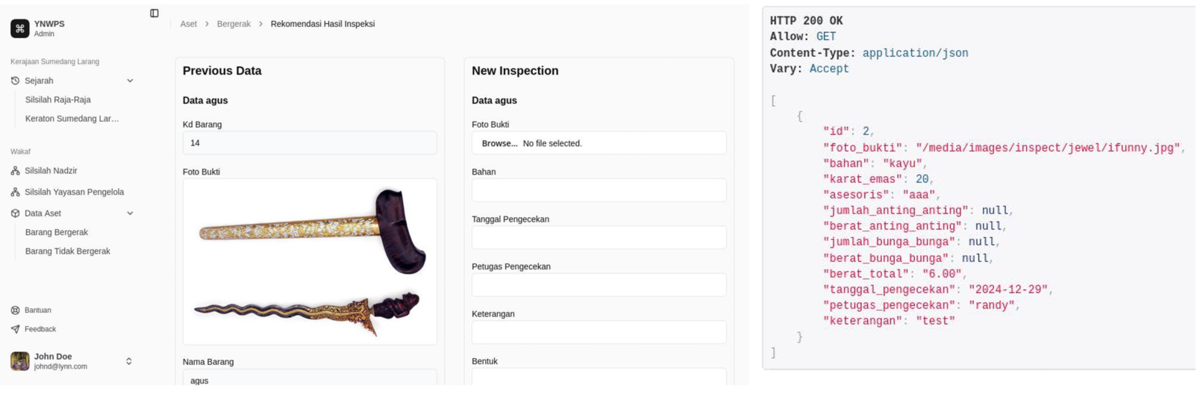Go to Aset breadcrumb link
This screenshot has width=1200, height=403.
(189, 24)
